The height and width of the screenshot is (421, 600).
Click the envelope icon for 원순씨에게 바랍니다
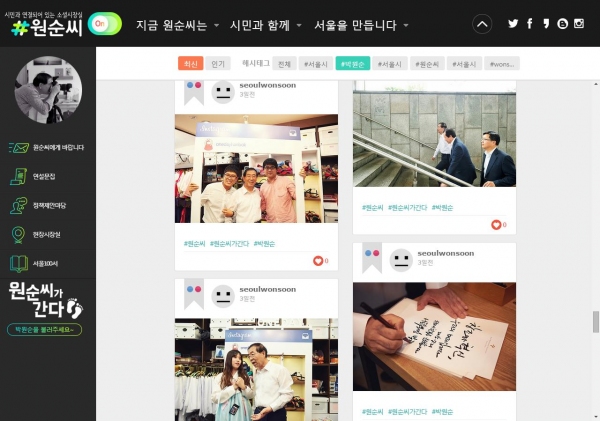click(19, 147)
